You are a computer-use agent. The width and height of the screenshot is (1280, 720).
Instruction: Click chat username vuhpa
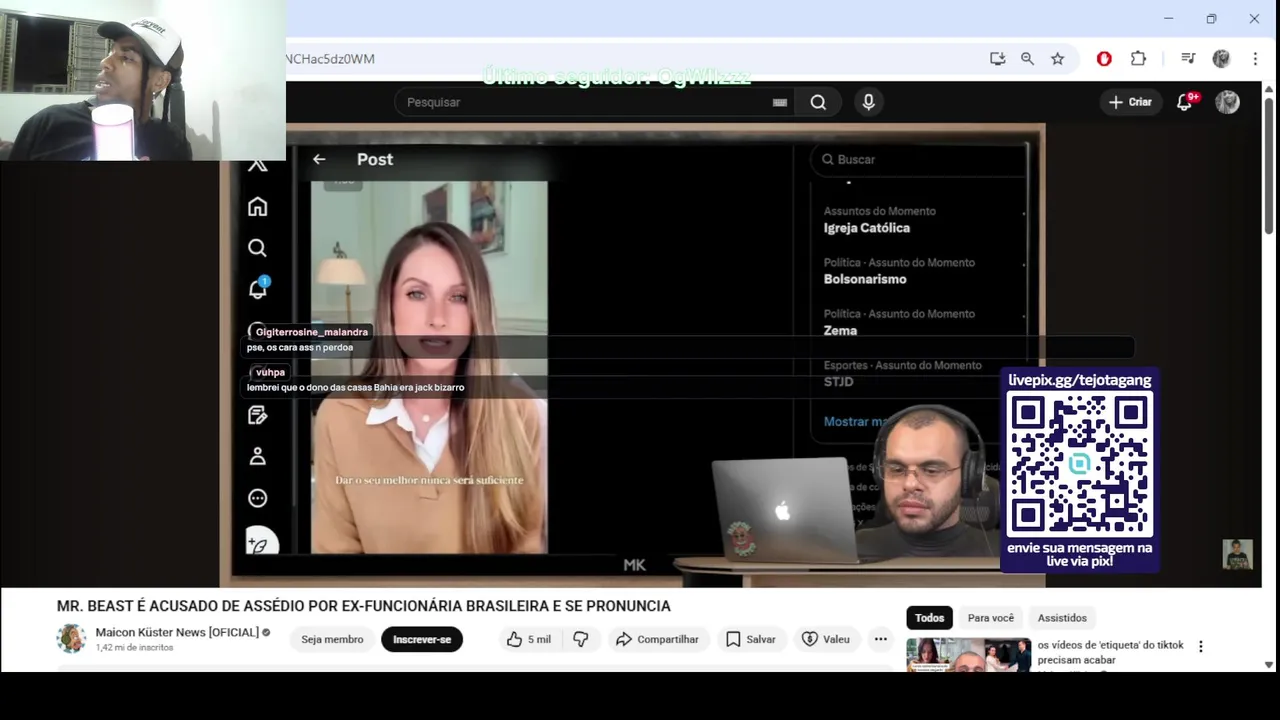[270, 372]
